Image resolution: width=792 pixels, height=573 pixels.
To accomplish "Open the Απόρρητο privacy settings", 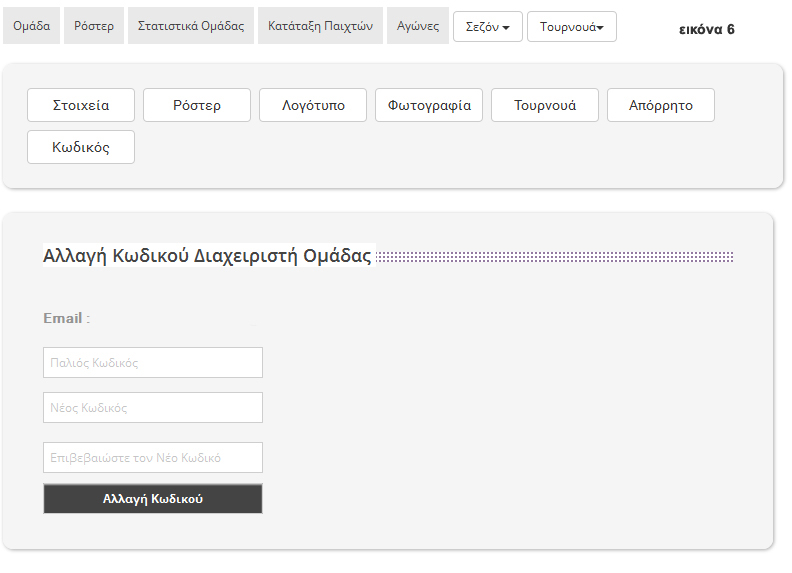I will coord(661,105).
